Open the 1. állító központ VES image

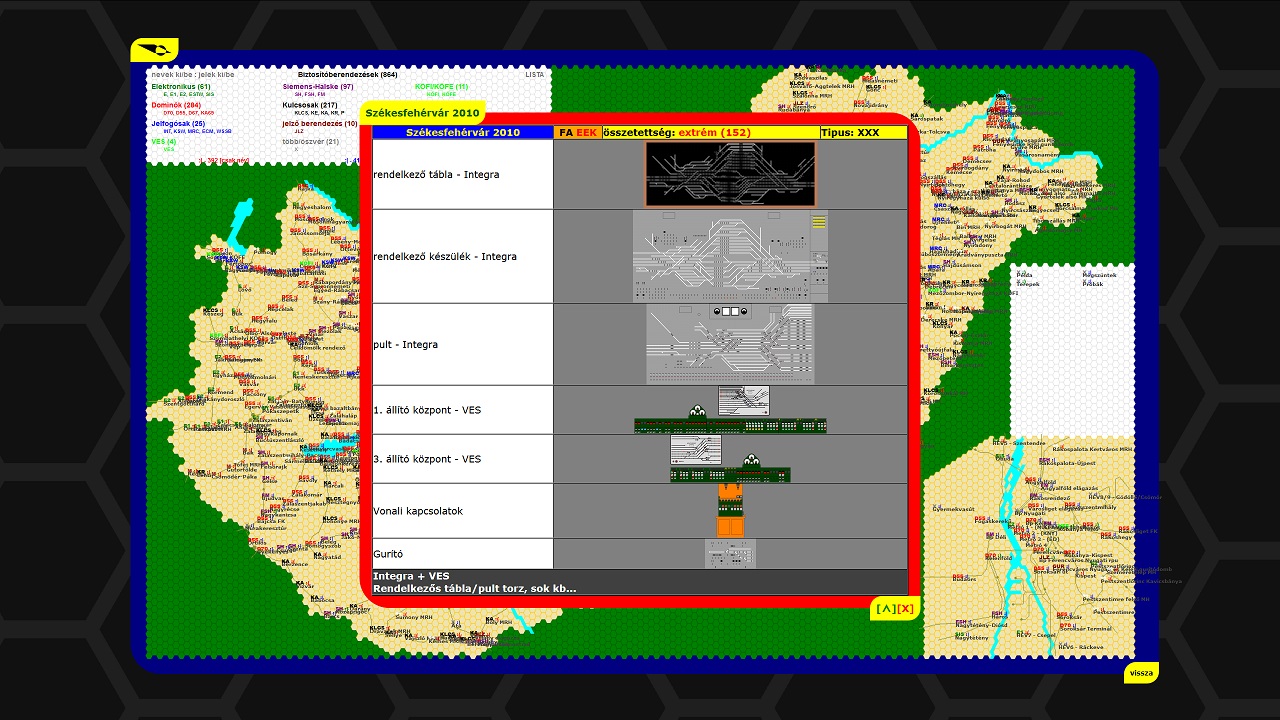pos(730,410)
